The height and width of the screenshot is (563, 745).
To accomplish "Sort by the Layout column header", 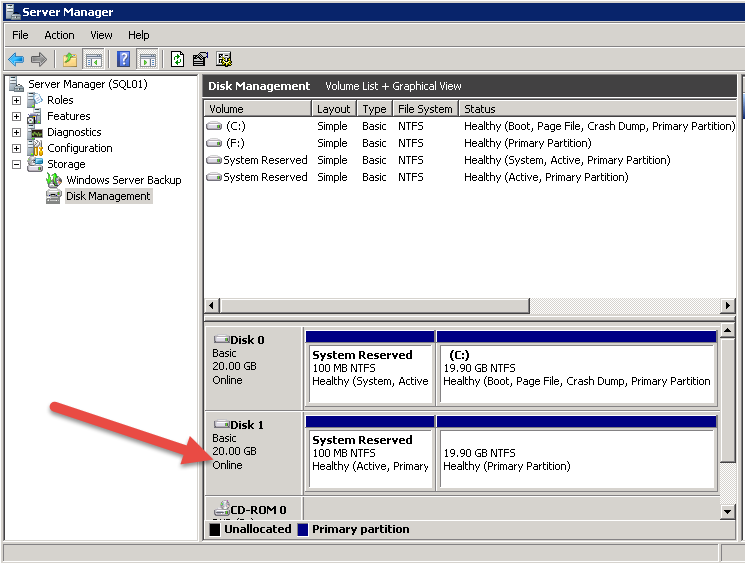I will 334,109.
